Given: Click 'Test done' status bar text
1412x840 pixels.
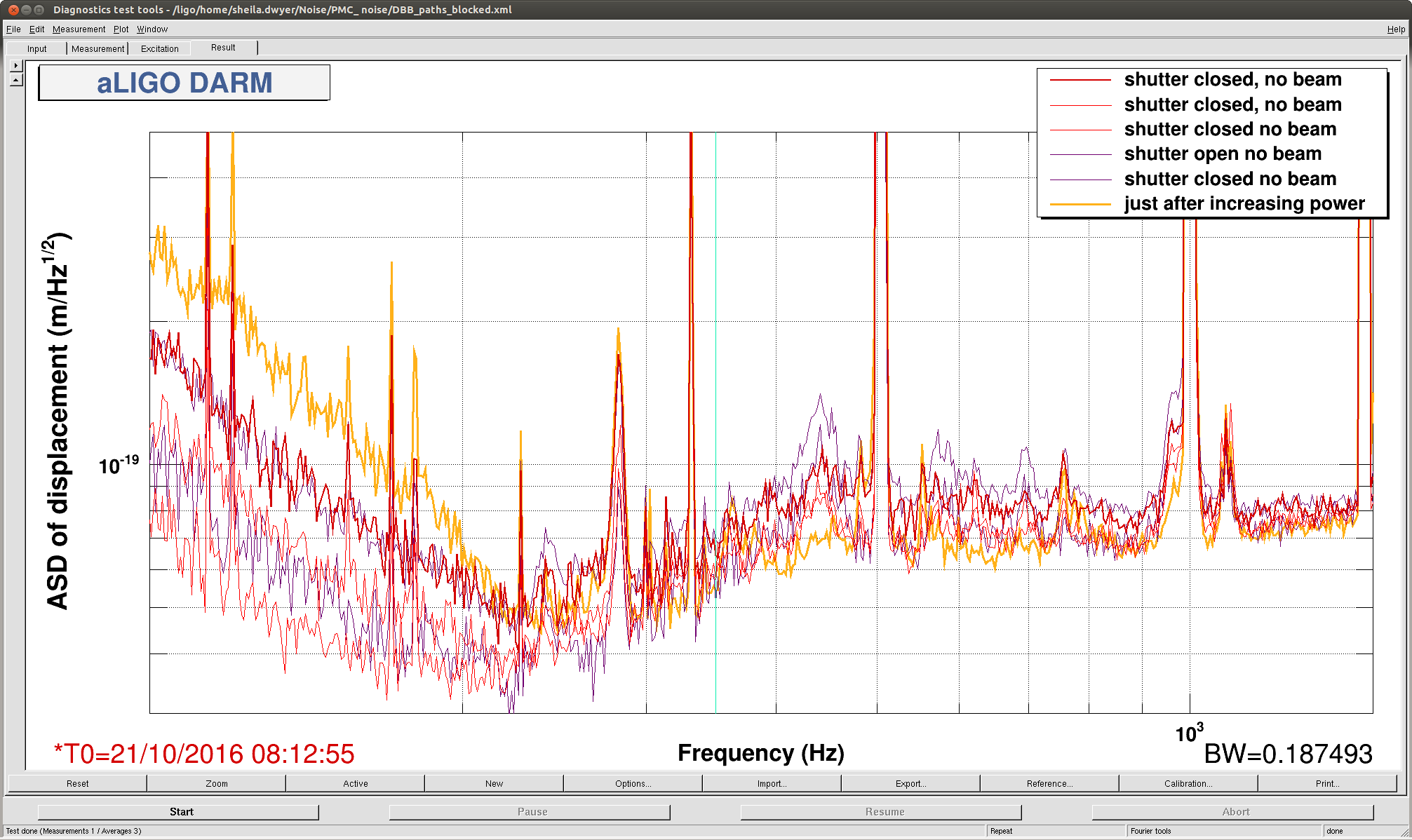Looking at the screenshot, I should coord(74,831).
